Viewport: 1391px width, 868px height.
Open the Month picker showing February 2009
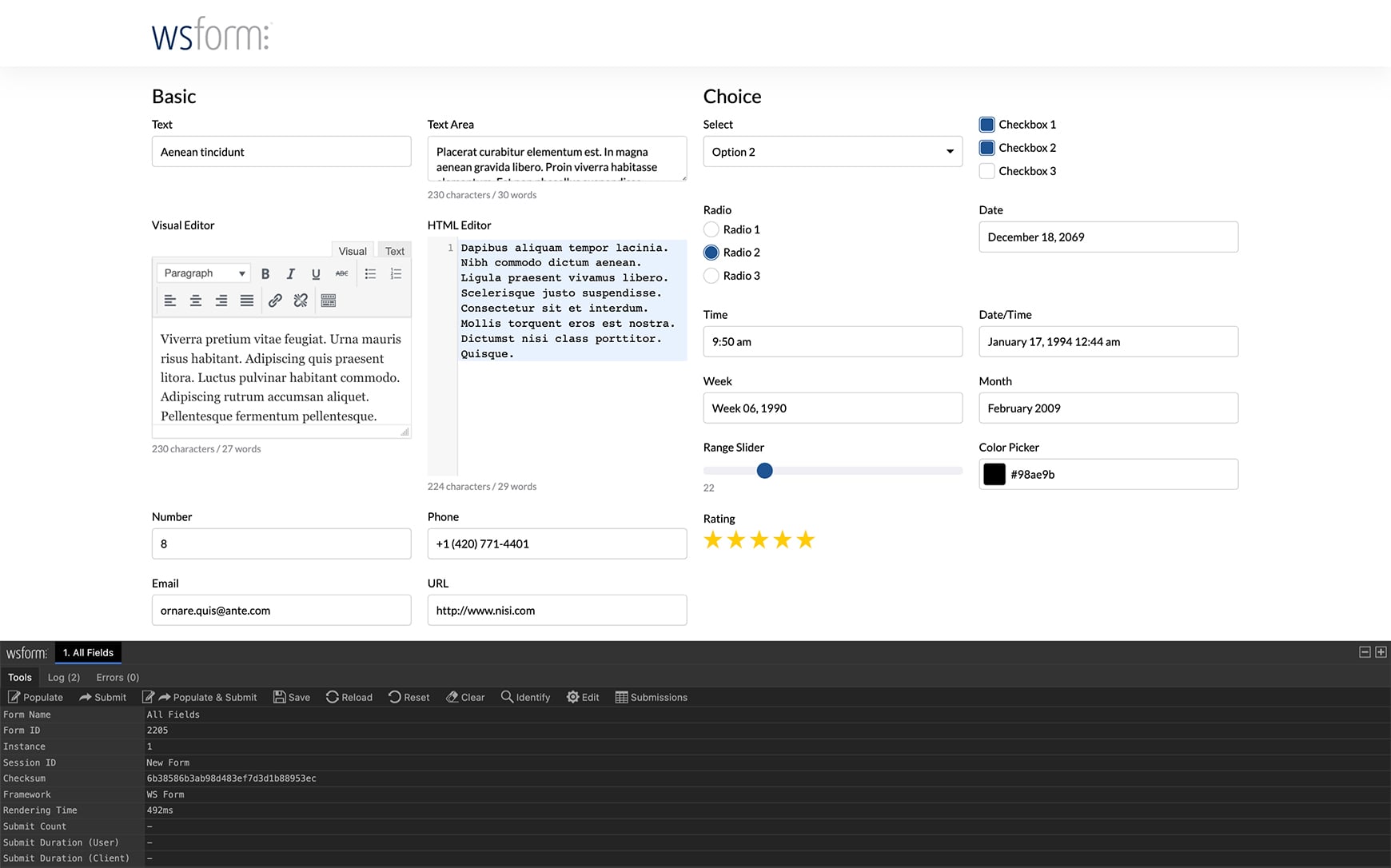pos(1107,408)
